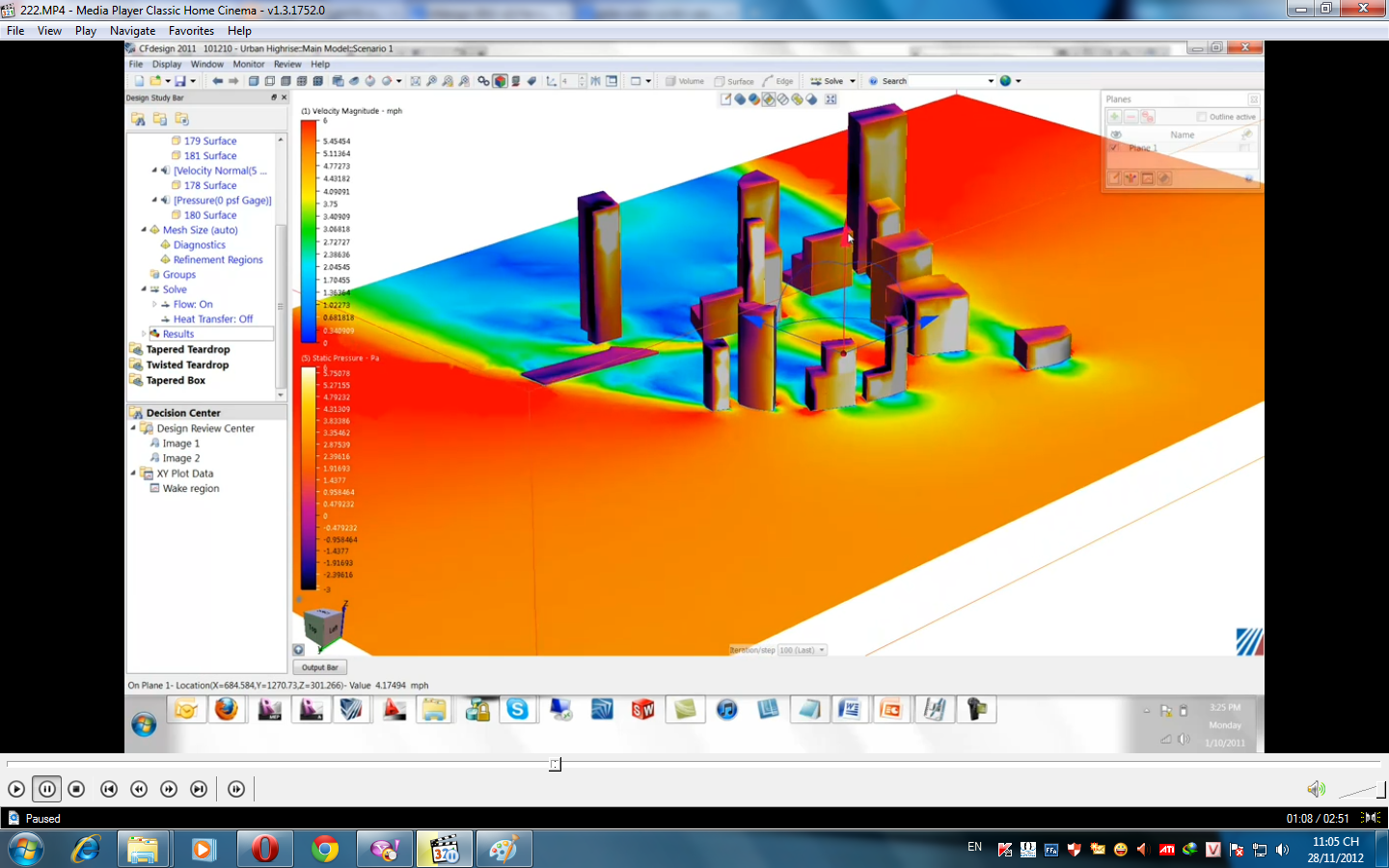The image size is (1389, 868).
Task: Select the Edge display toolbar icon
Action: (x=767, y=81)
